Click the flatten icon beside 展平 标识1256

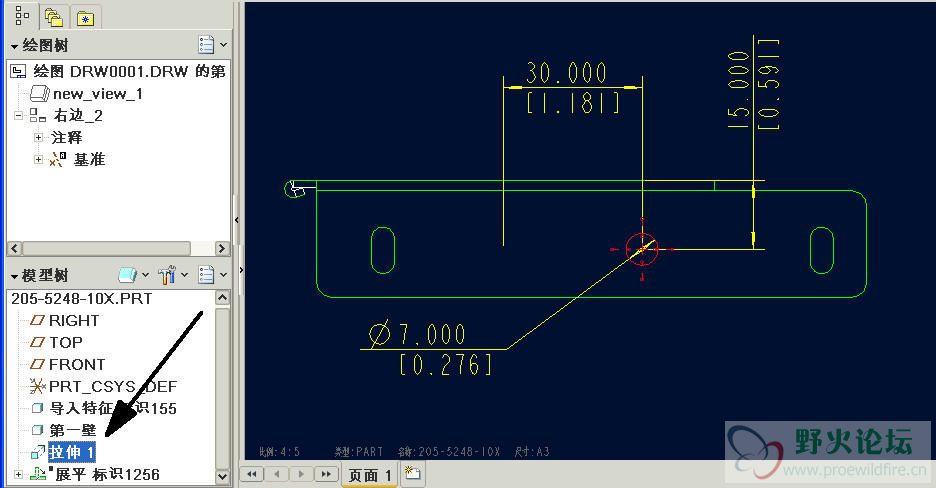pos(39,475)
